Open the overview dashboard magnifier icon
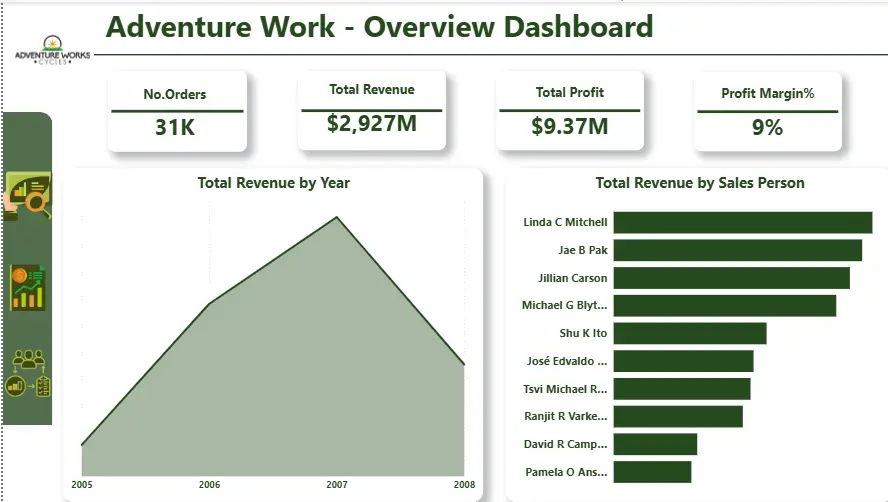Image resolution: width=888 pixels, height=502 pixels. click(27, 195)
